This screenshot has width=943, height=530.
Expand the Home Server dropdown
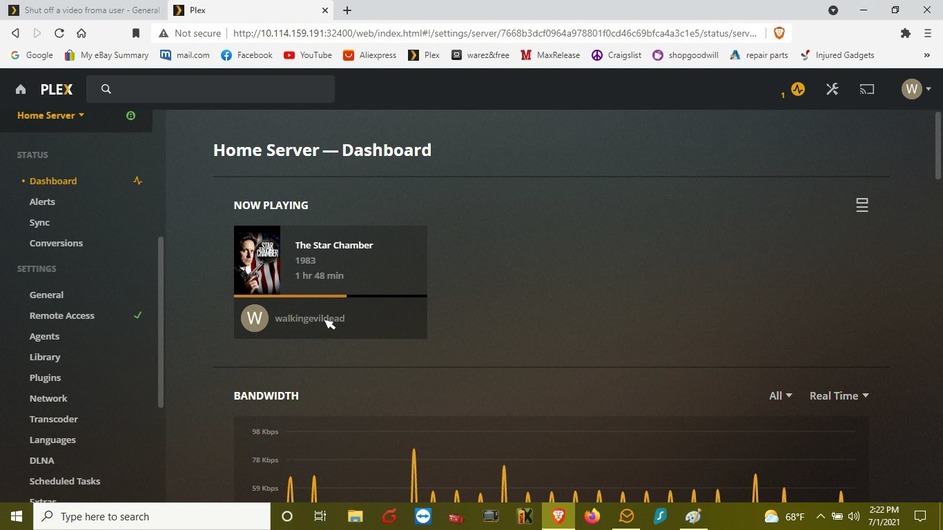click(51, 115)
